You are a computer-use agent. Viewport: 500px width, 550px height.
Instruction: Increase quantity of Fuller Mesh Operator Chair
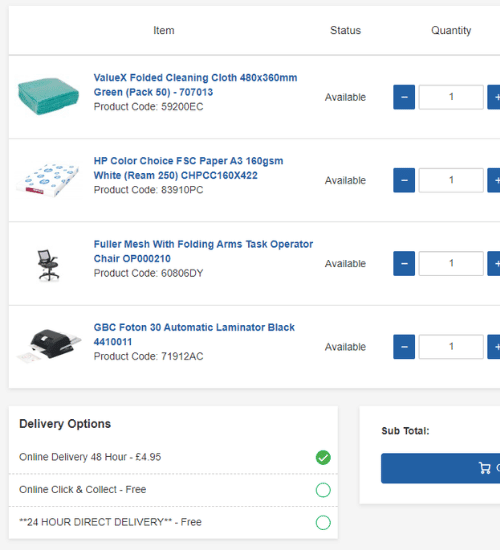click(494, 263)
